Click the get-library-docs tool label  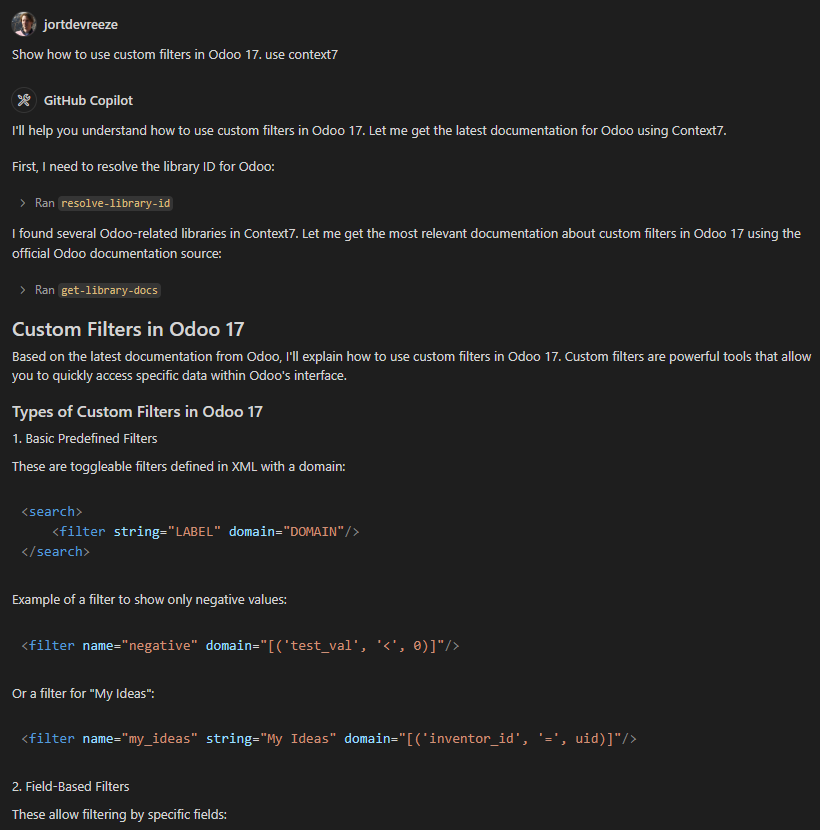109,290
